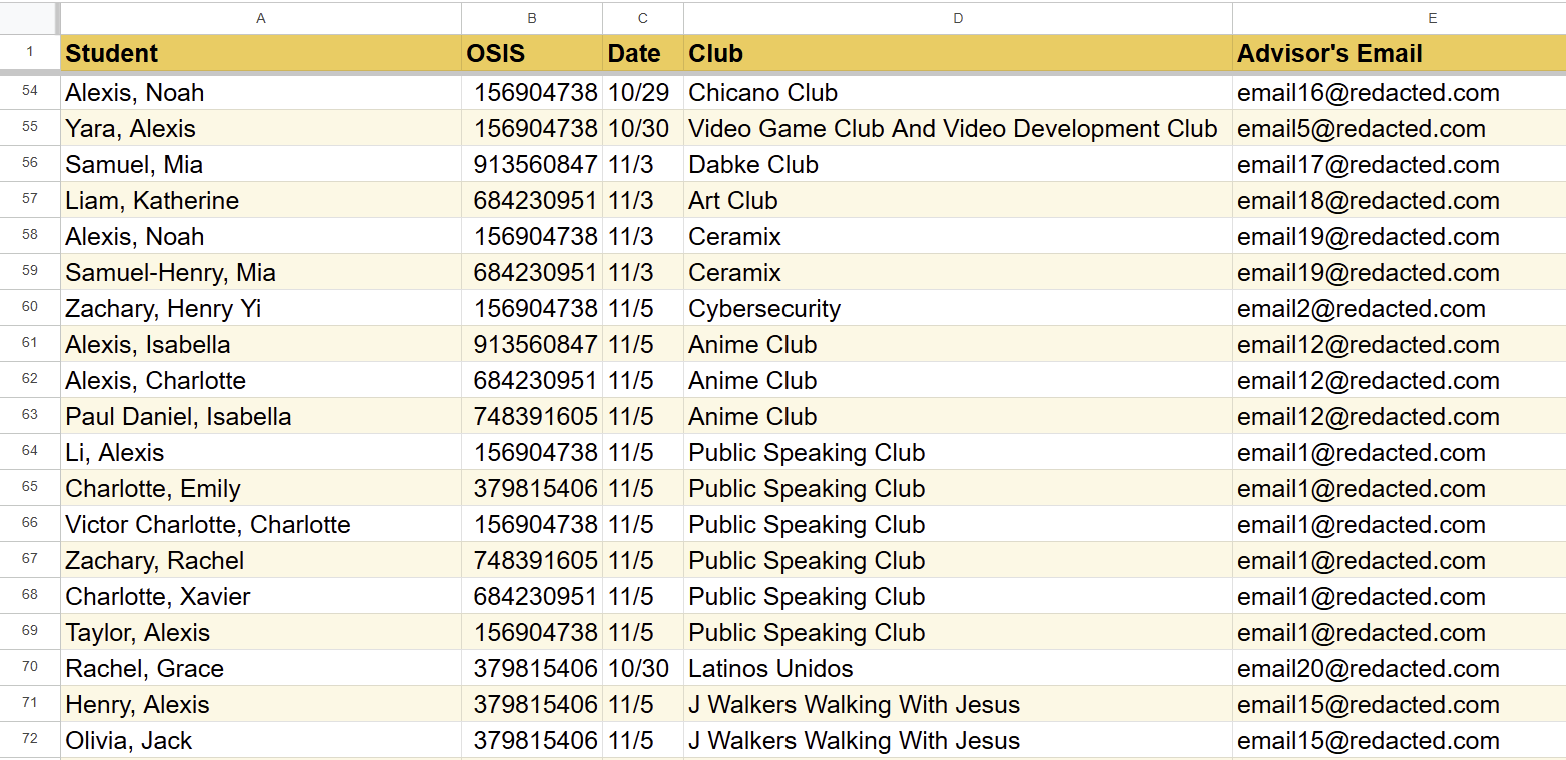Select column D header
This screenshot has width=1566, height=760.
pyautogui.click(x=958, y=18)
